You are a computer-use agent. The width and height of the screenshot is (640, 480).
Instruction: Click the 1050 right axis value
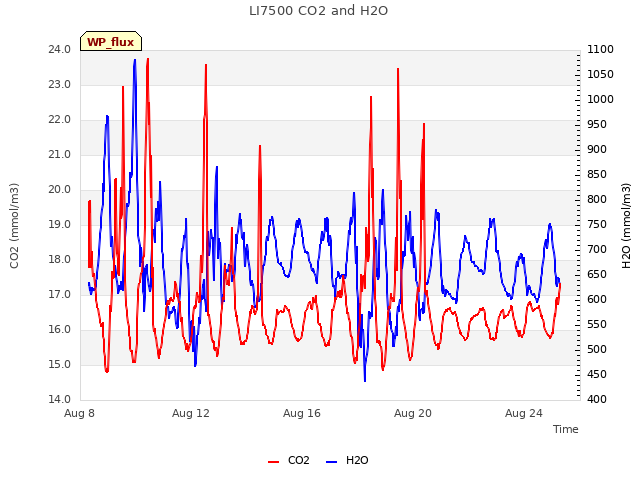point(600,74)
